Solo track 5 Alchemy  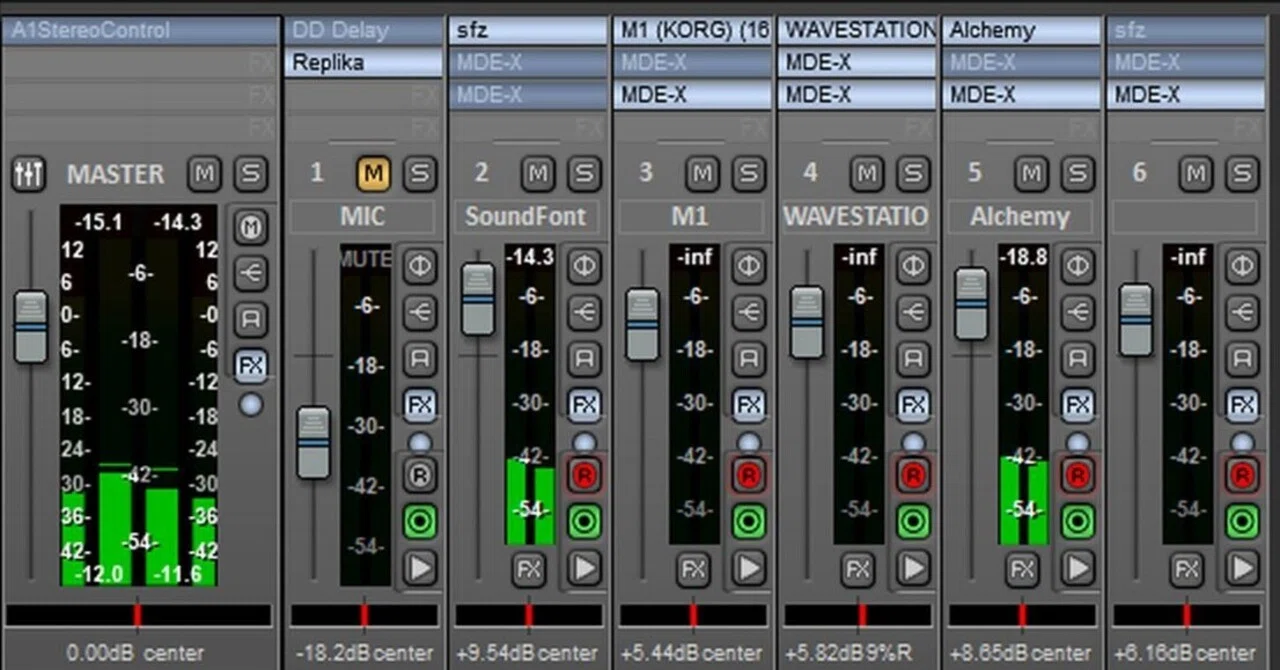(x=1077, y=174)
